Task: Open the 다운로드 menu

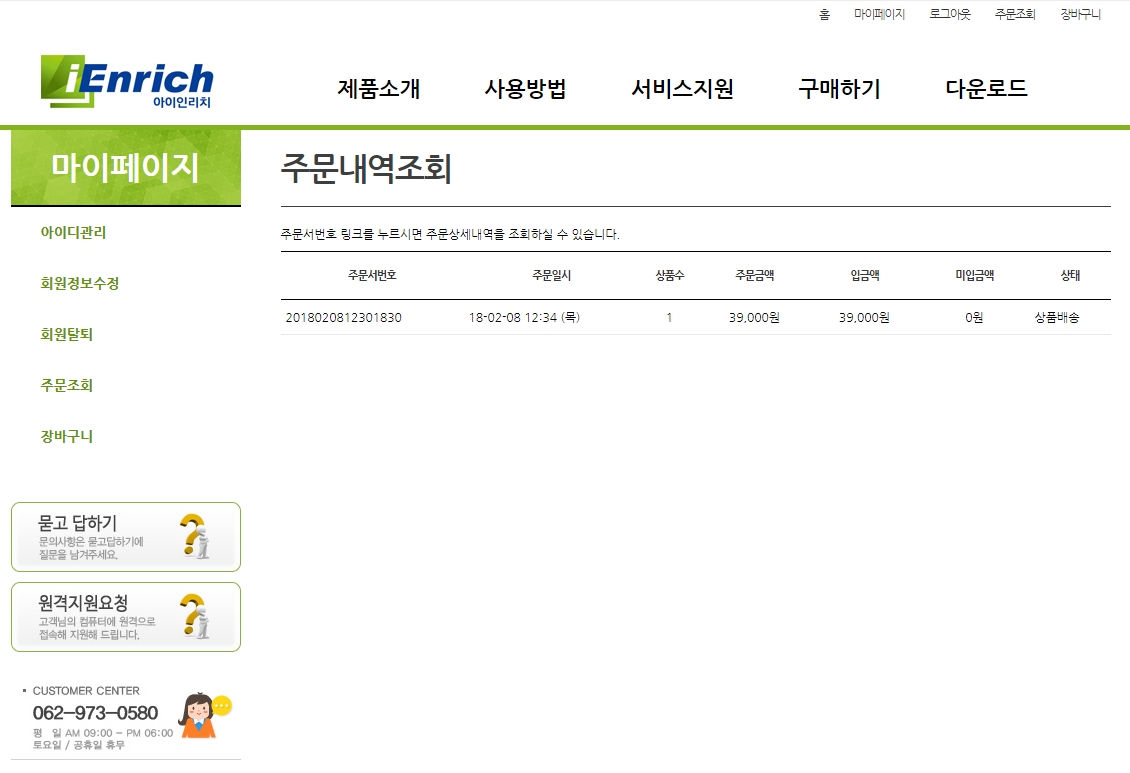Action: (986, 88)
